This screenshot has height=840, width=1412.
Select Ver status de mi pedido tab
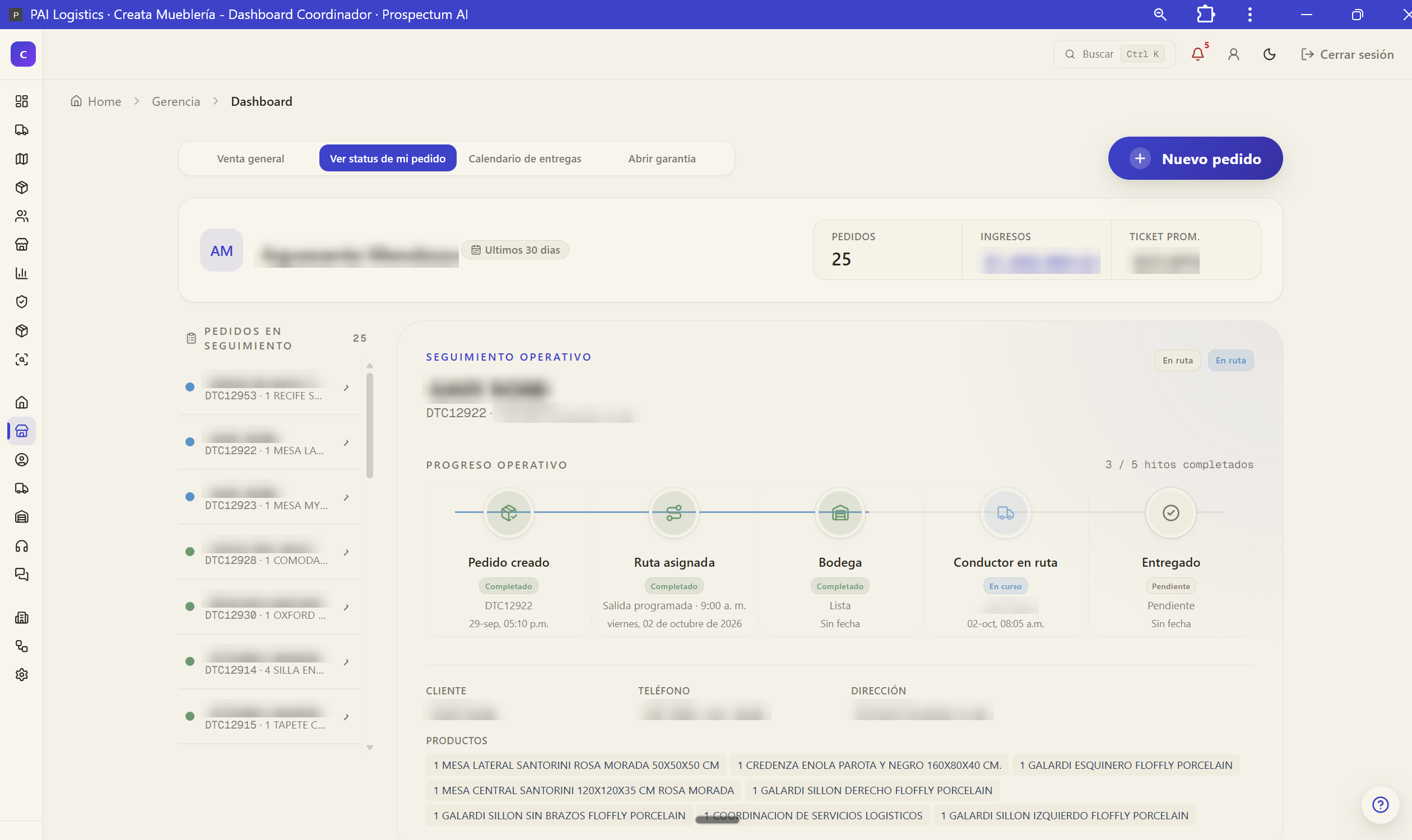[x=387, y=158]
